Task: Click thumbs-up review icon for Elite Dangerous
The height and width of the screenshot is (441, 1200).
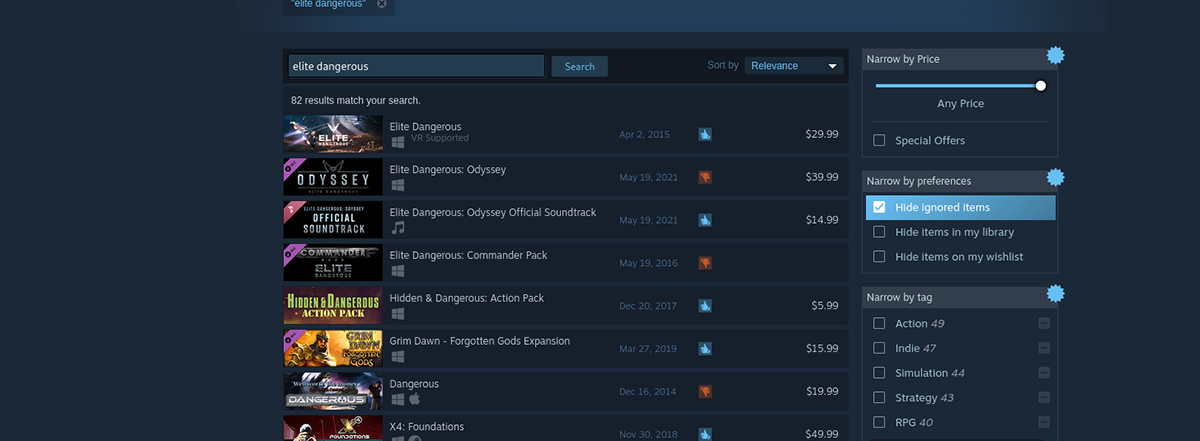Action: click(705, 134)
